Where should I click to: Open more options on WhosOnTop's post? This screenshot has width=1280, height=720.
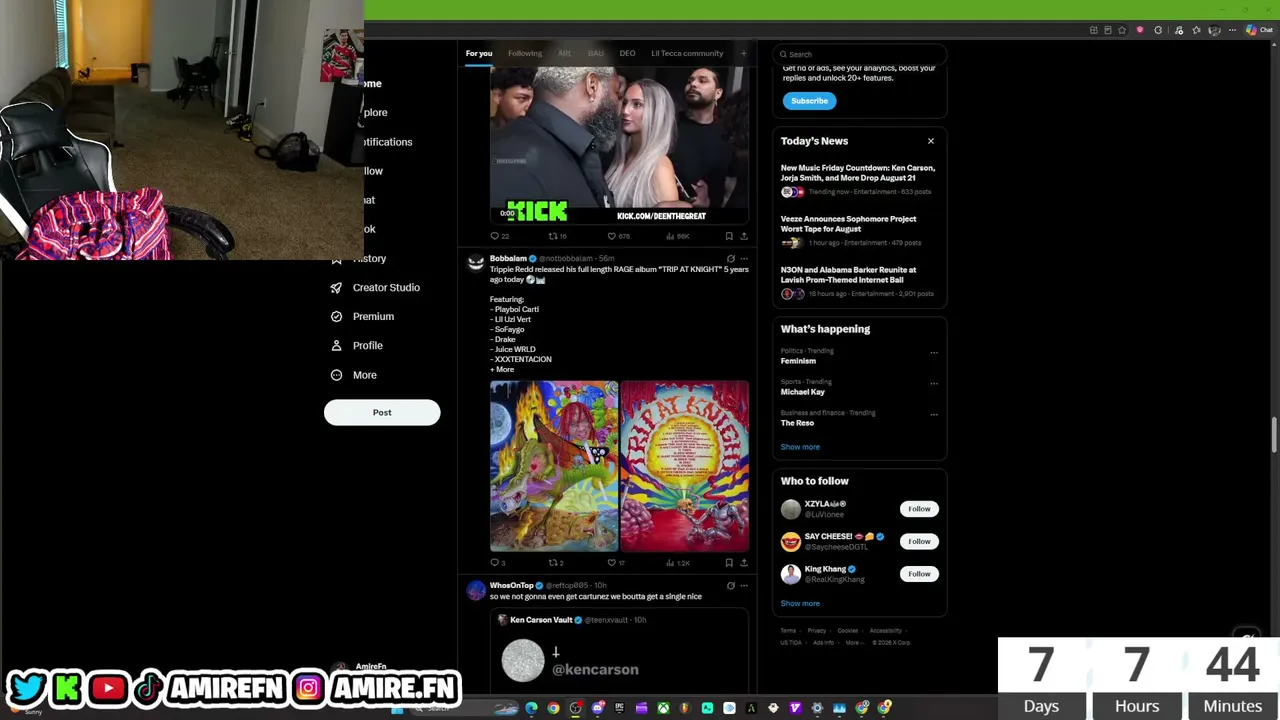744,586
